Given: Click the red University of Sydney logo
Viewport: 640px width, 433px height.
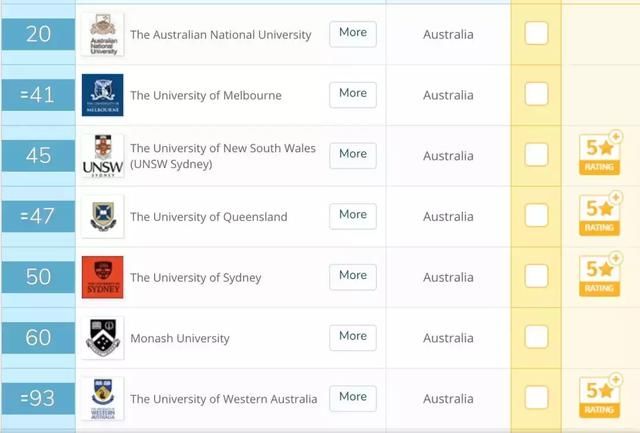Looking at the screenshot, I should (x=102, y=277).
